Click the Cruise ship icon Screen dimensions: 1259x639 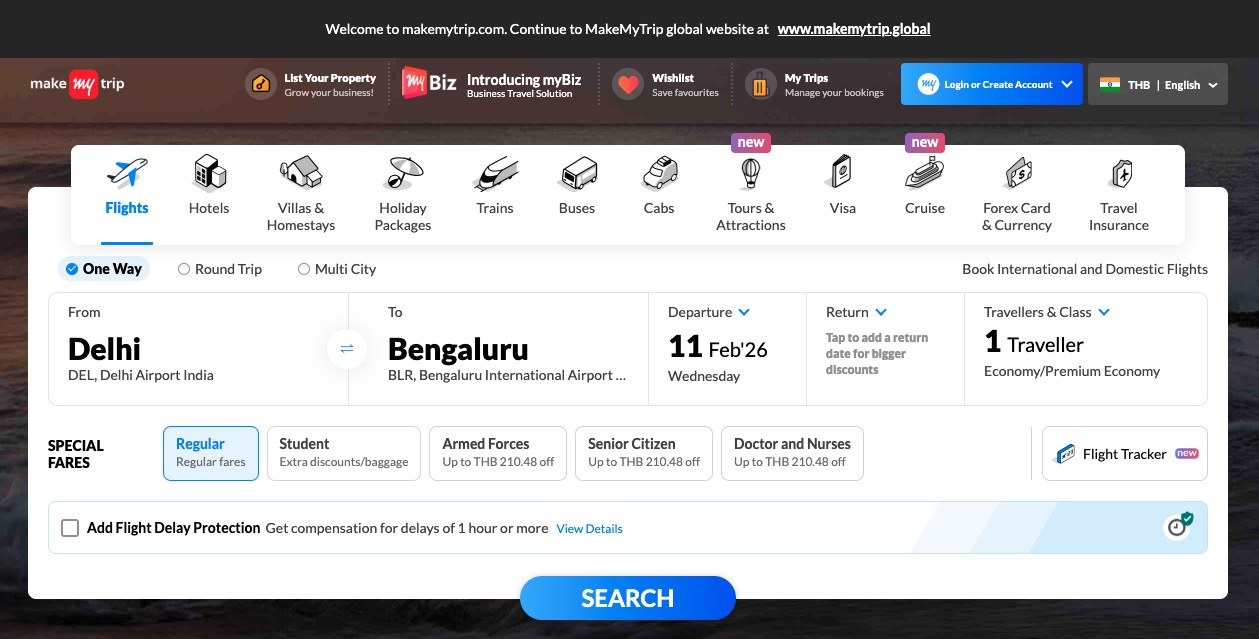(x=925, y=174)
